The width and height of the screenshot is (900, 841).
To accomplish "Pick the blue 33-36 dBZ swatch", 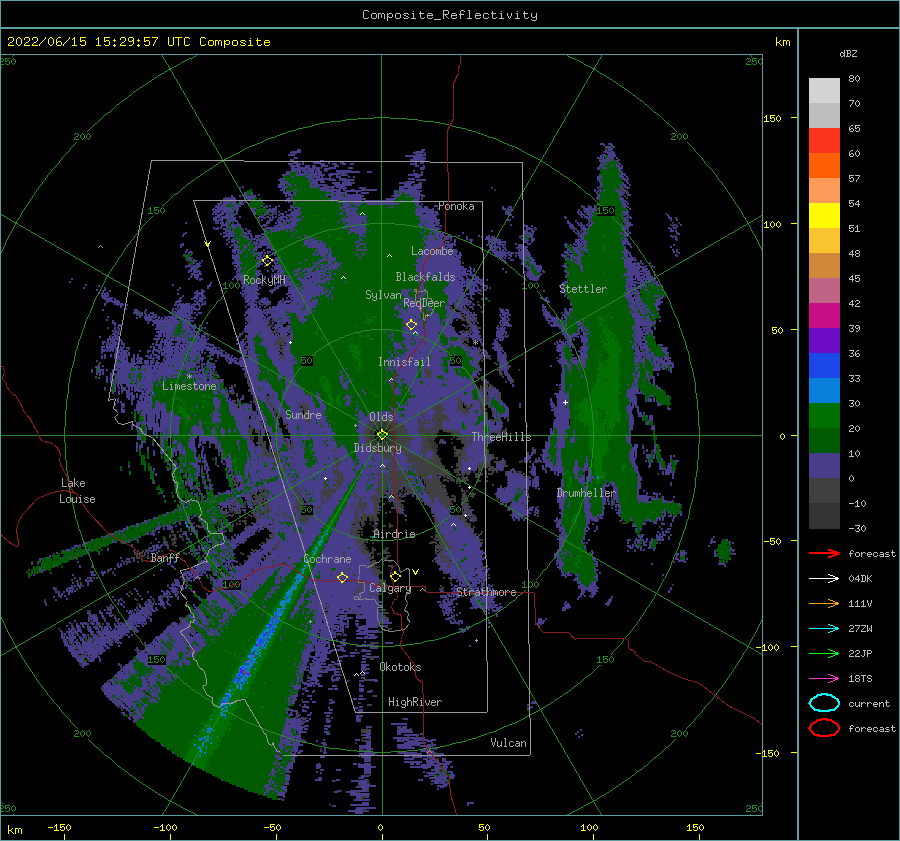I will pyautogui.click(x=824, y=366).
